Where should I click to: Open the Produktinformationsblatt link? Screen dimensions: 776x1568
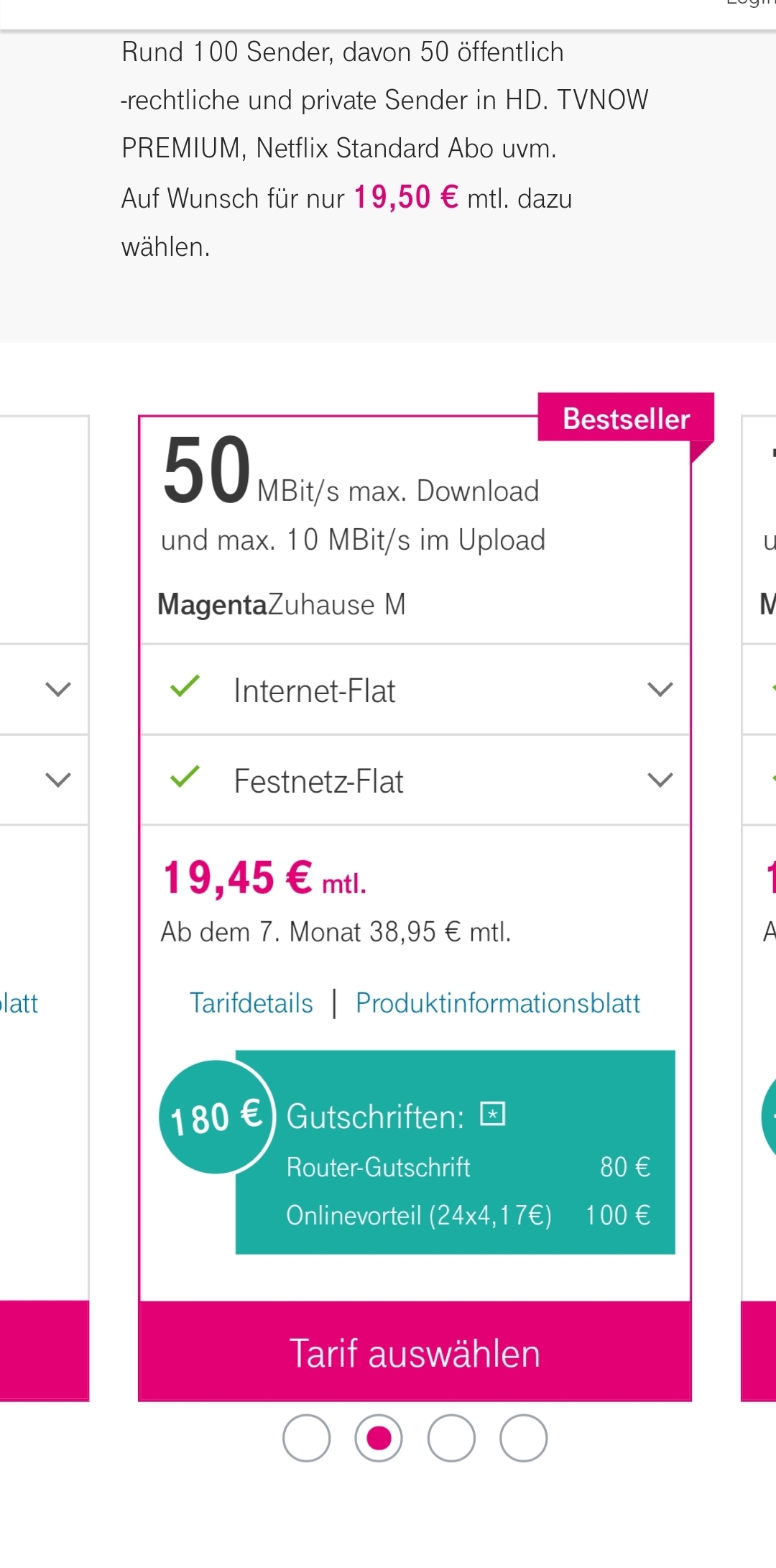pyautogui.click(x=498, y=1003)
